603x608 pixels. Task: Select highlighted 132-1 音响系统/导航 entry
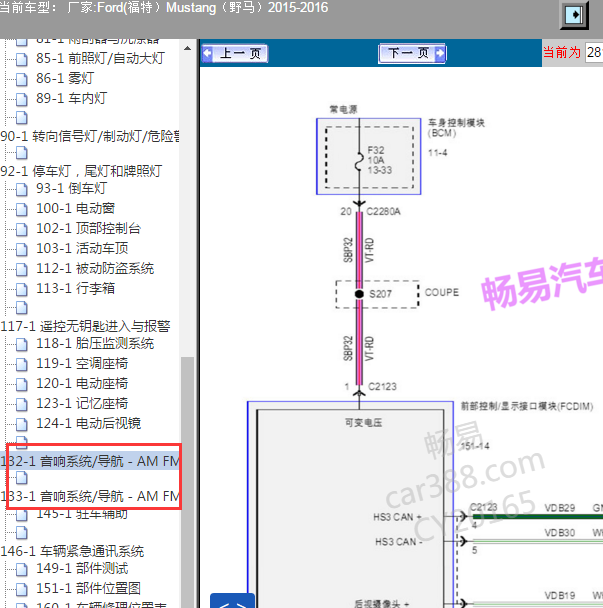[x=90, y=461]
